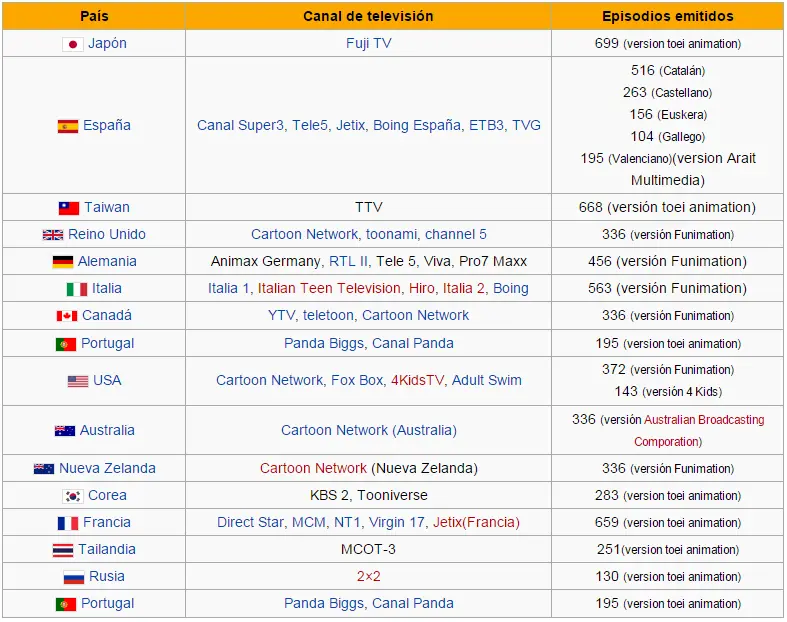Screen dimensions: 787x622
Task: Click the Germany flag next to Alemania
Action: click(63, 262)
